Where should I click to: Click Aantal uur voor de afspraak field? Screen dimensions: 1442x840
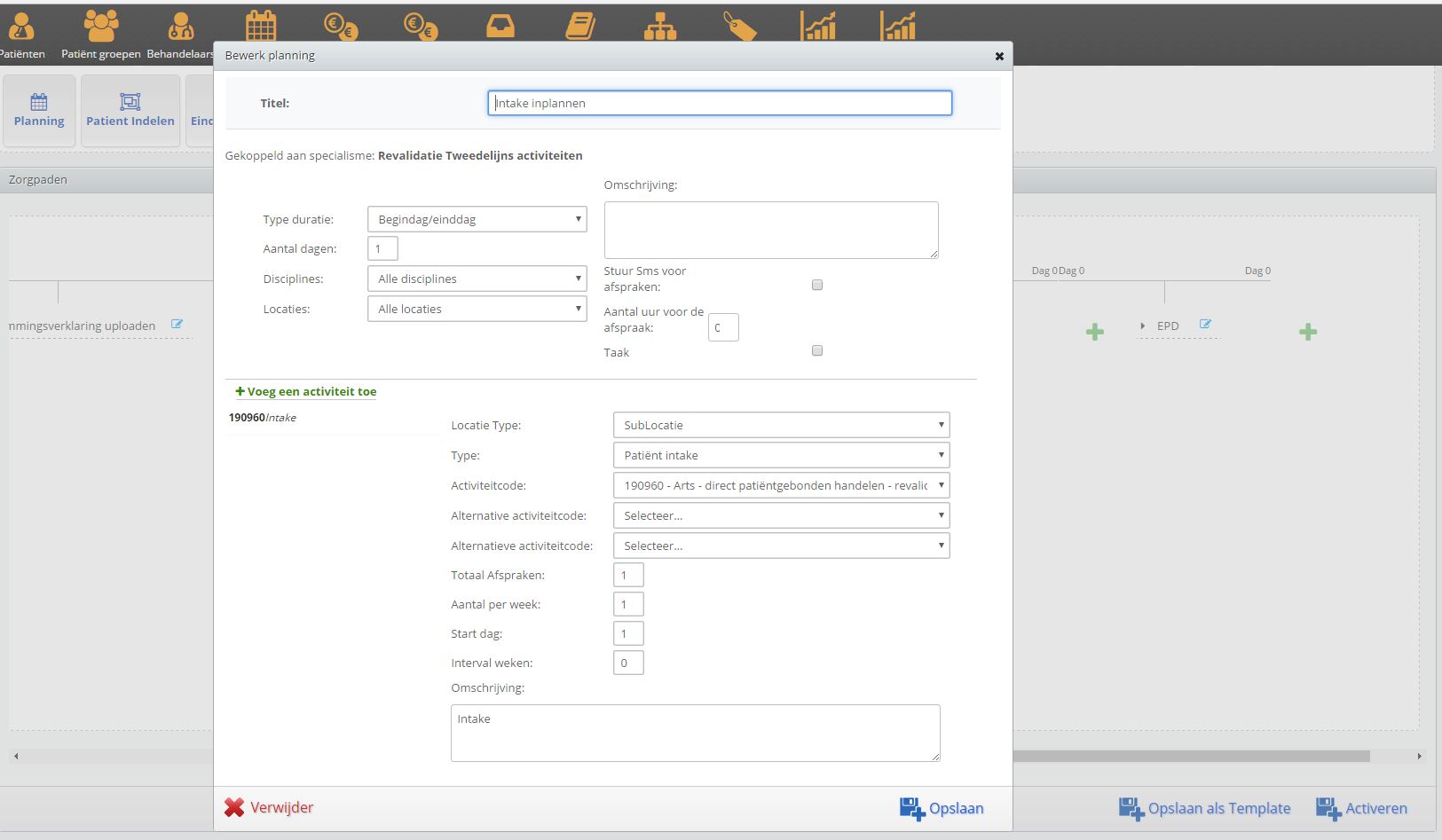click(723, 327)
